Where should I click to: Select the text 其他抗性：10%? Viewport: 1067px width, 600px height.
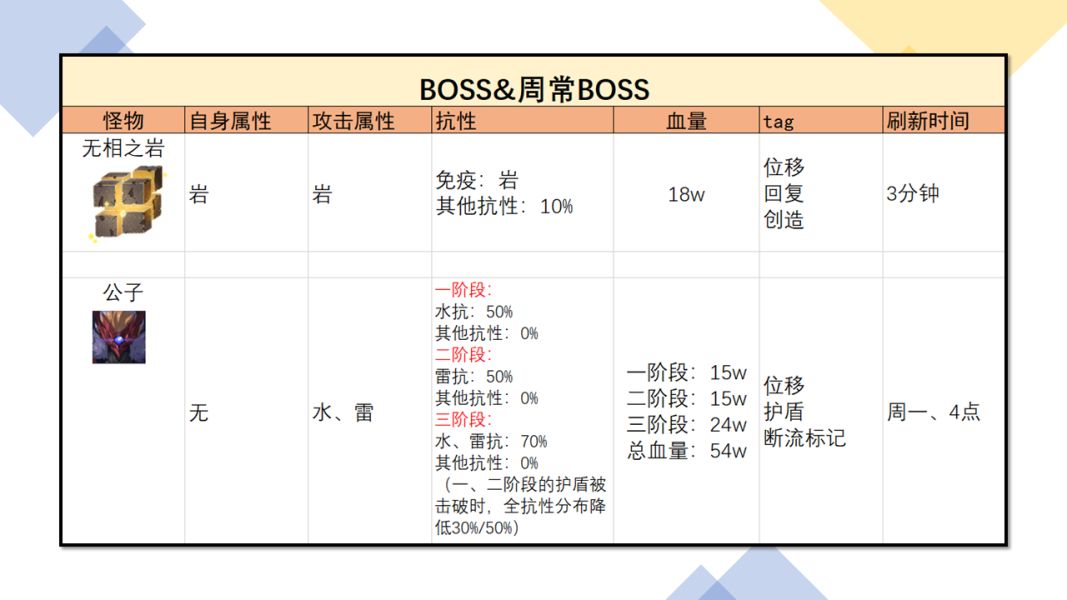click(504, 206)
